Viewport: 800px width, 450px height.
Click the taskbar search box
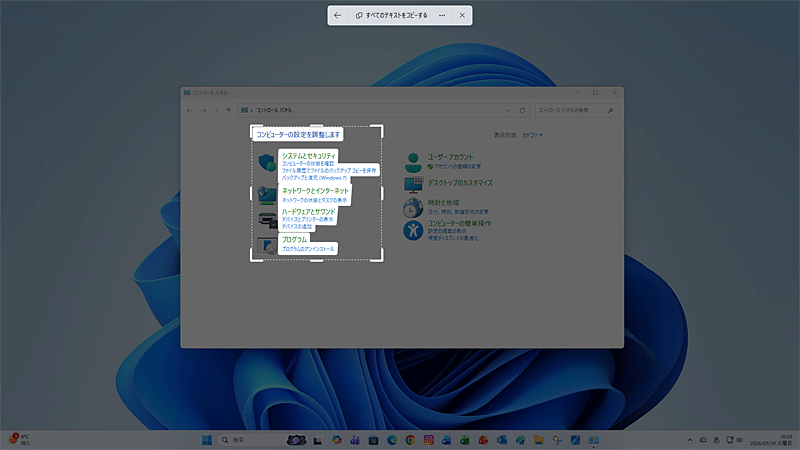[x=250, y=439]
